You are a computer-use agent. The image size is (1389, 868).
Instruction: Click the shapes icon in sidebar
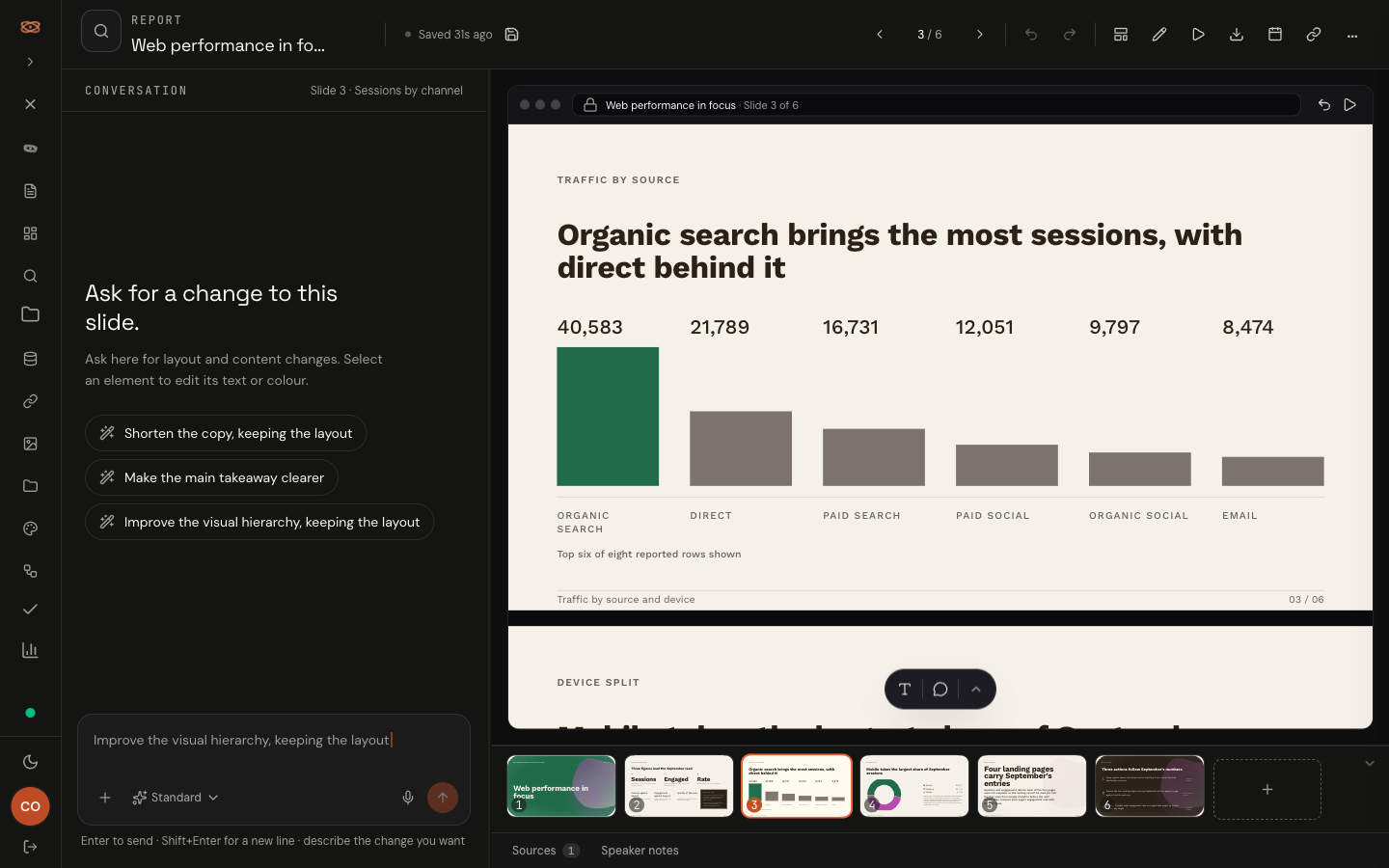point(30,571)
